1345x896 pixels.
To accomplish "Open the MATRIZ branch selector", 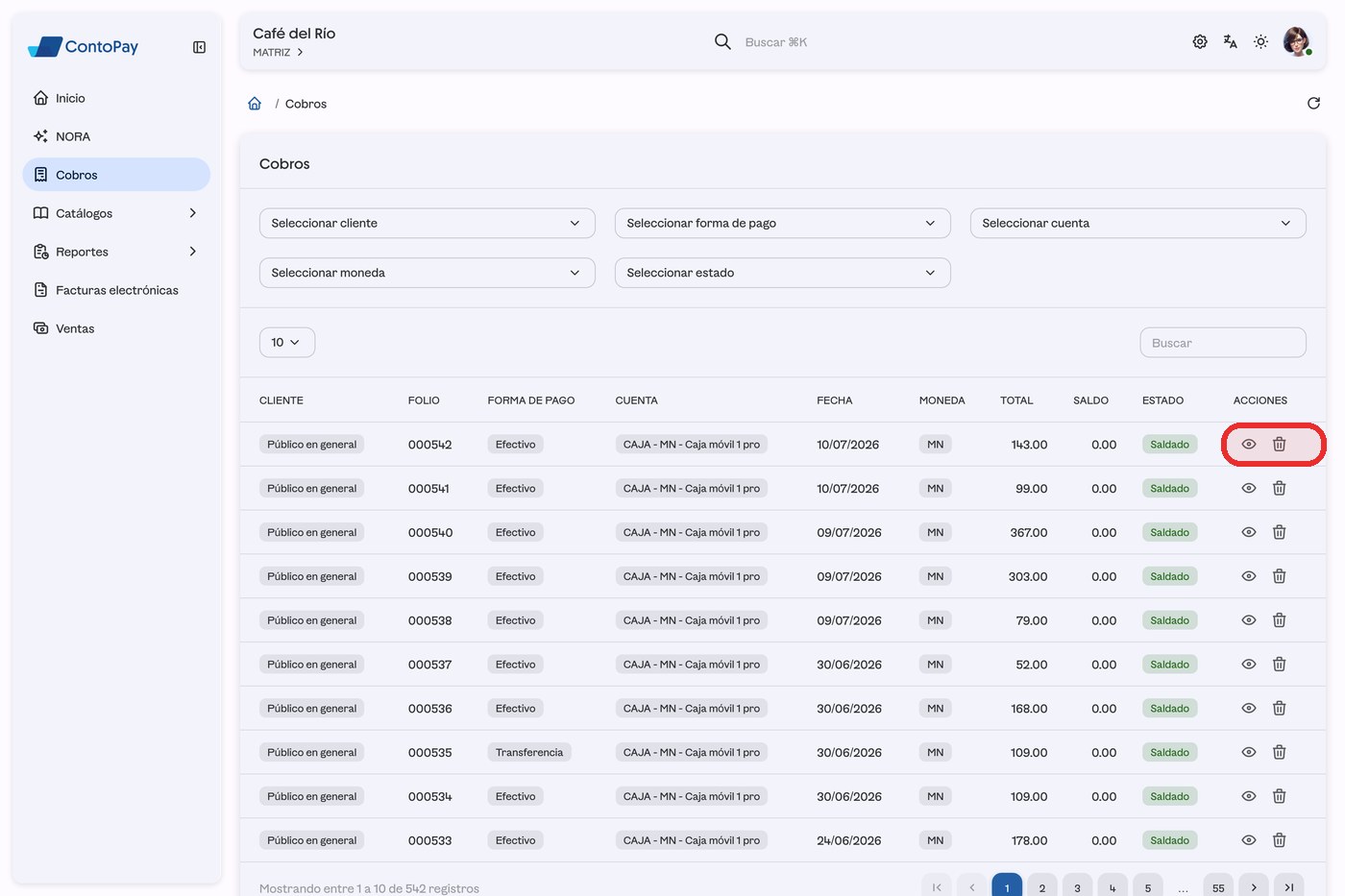I will (279, 53).
